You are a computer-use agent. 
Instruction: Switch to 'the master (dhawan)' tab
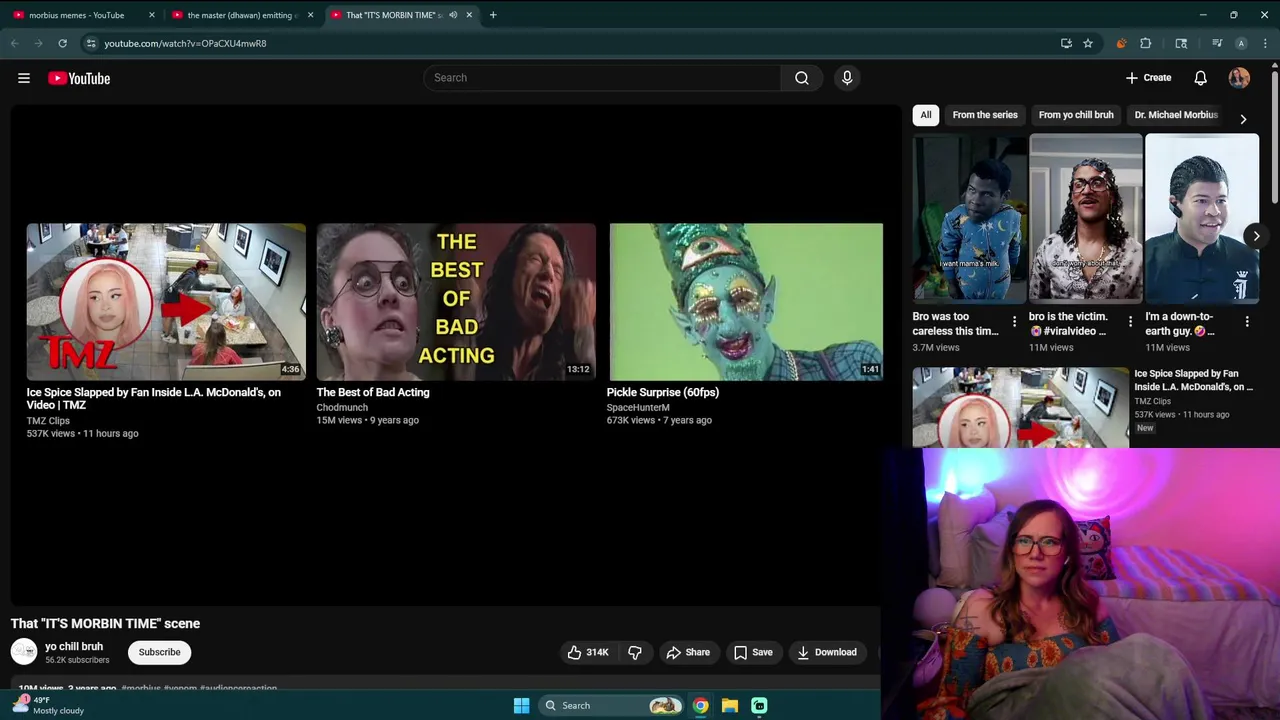pos(240,15)
